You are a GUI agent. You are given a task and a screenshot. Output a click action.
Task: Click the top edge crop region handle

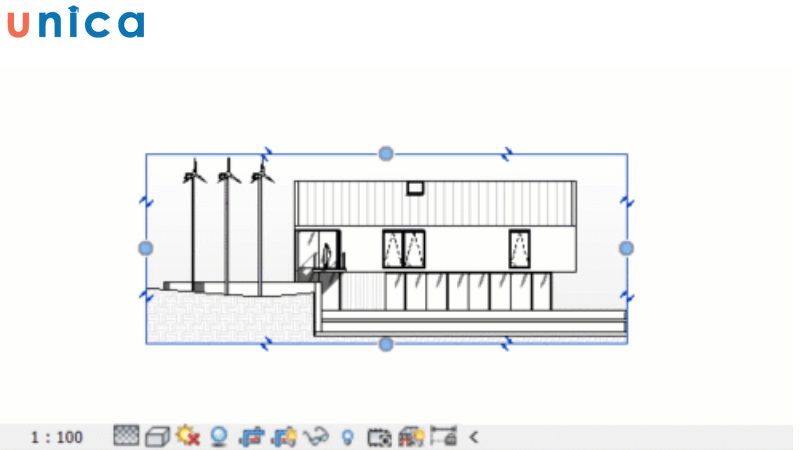(x=386, y=154)
